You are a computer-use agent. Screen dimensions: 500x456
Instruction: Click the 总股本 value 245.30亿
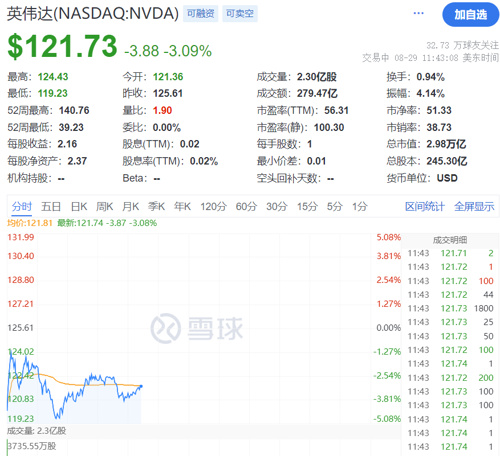tap(447, 161)
